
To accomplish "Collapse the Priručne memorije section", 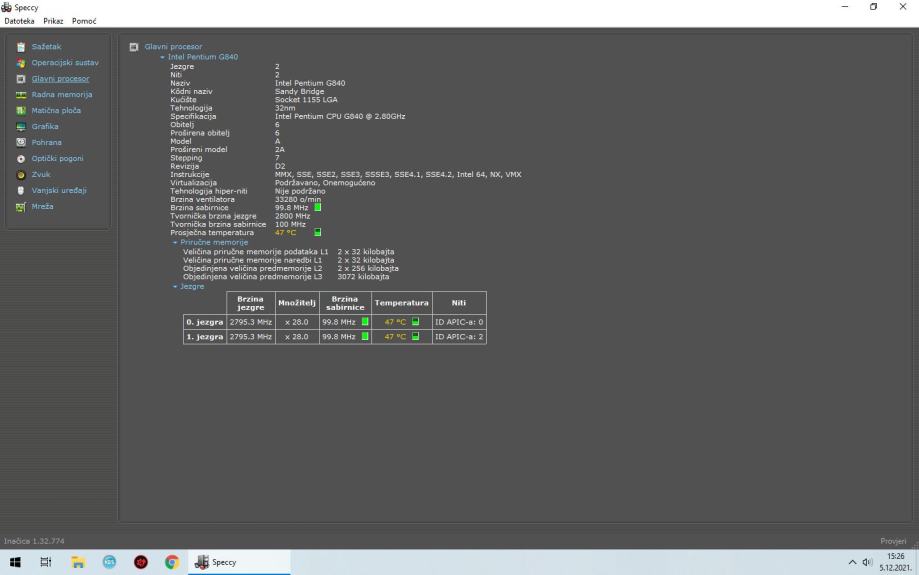I will tap(175, 243).
